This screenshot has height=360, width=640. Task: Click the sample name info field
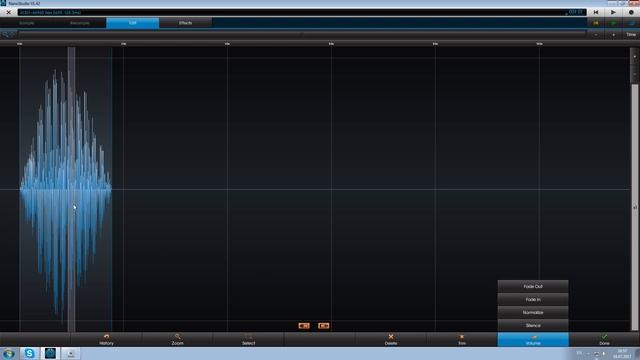pos(302,12)
